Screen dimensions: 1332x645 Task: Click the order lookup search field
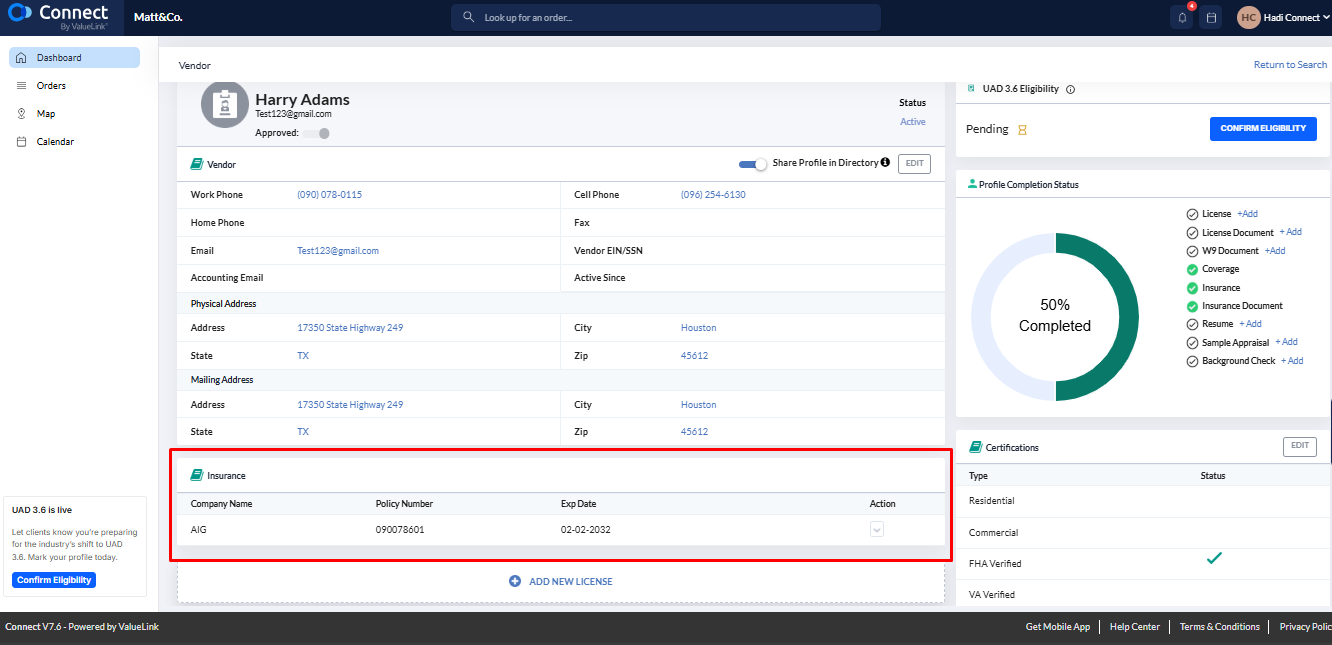(666, 18)
